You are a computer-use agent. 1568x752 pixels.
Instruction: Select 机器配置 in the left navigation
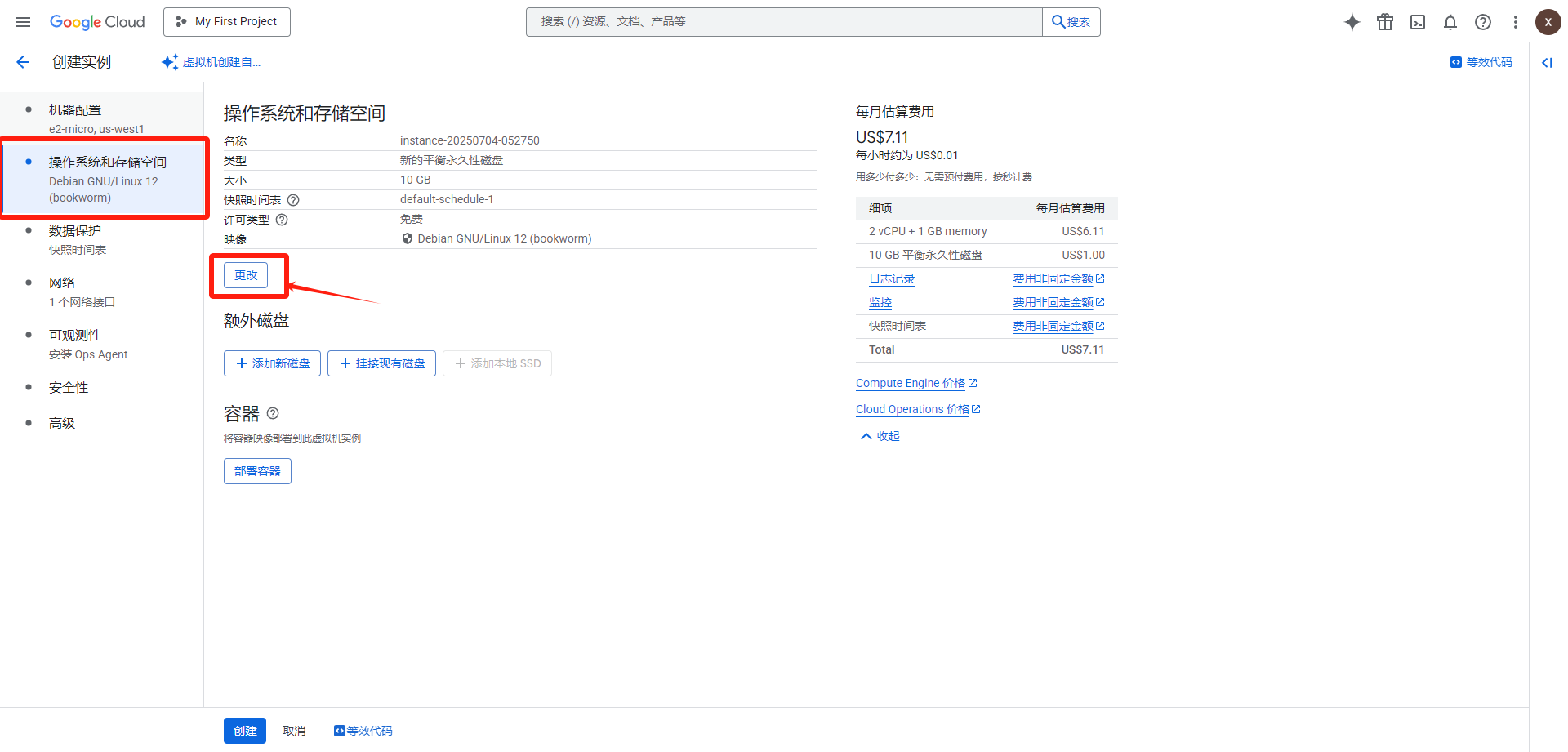point(102,118)
